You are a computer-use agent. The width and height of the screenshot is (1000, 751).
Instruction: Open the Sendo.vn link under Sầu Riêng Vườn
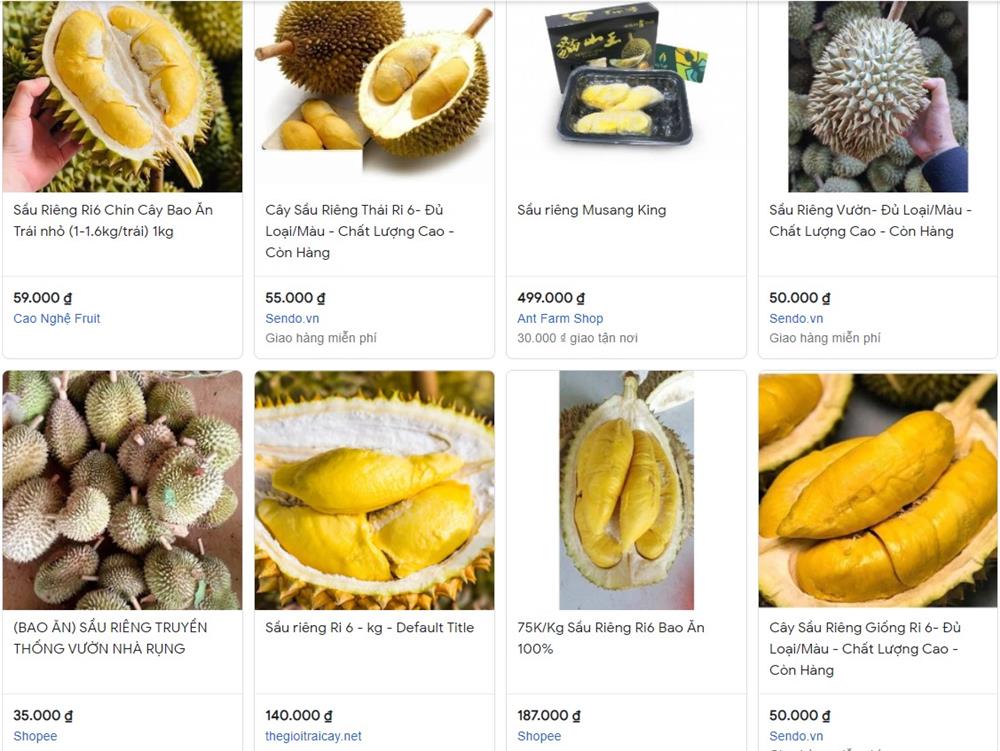pos(796,318)
